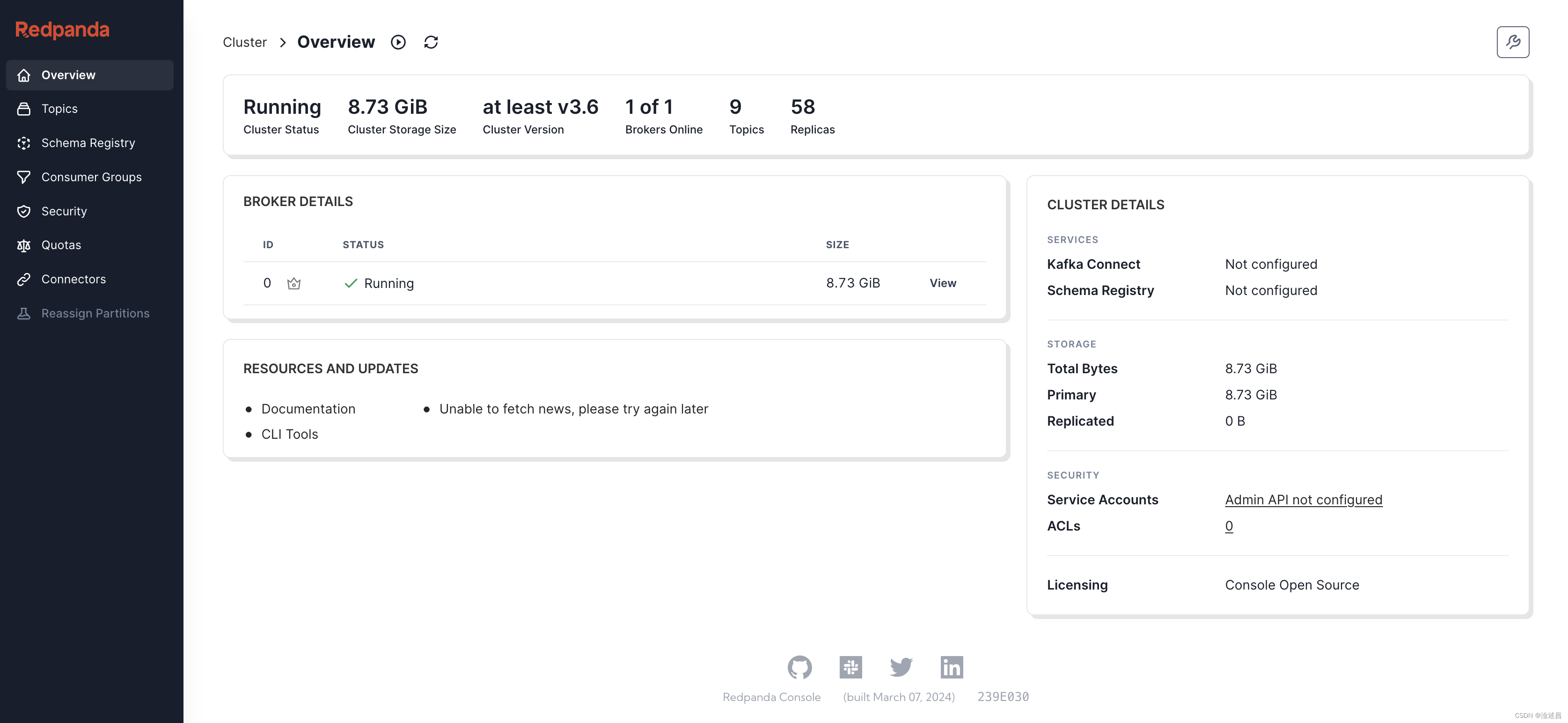Open Topics in the sidebar
This screenshot has width=1568, height=723.
coord(59,109)
